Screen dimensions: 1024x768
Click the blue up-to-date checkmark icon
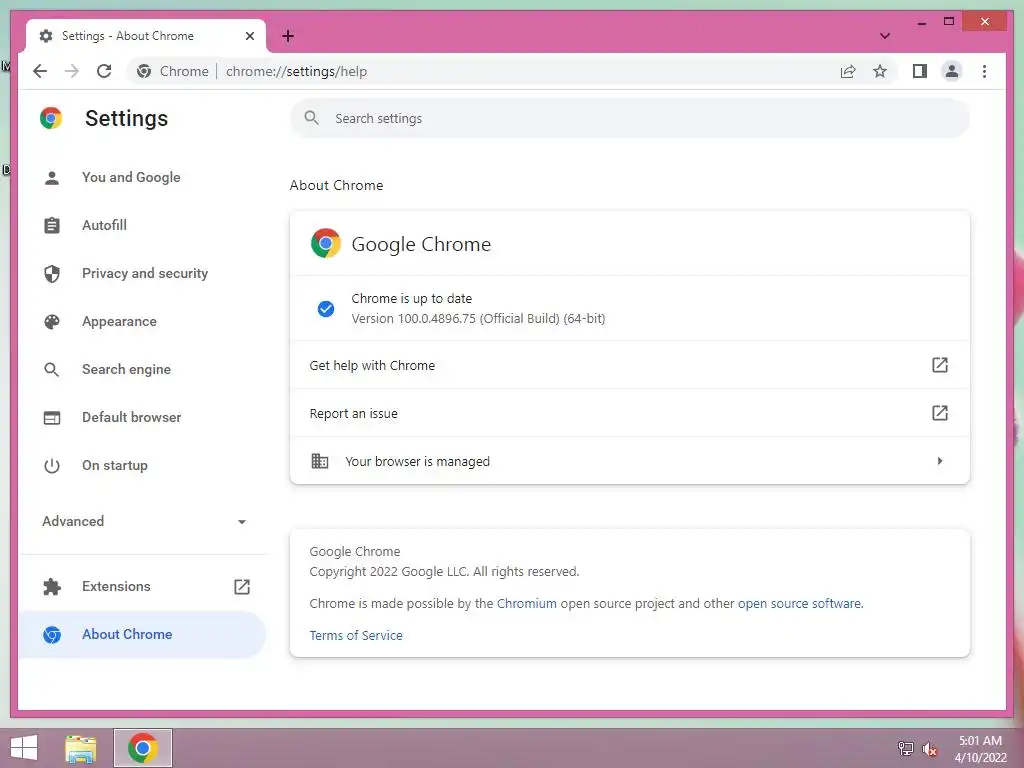pyautogui.click(x=326, y=309)
